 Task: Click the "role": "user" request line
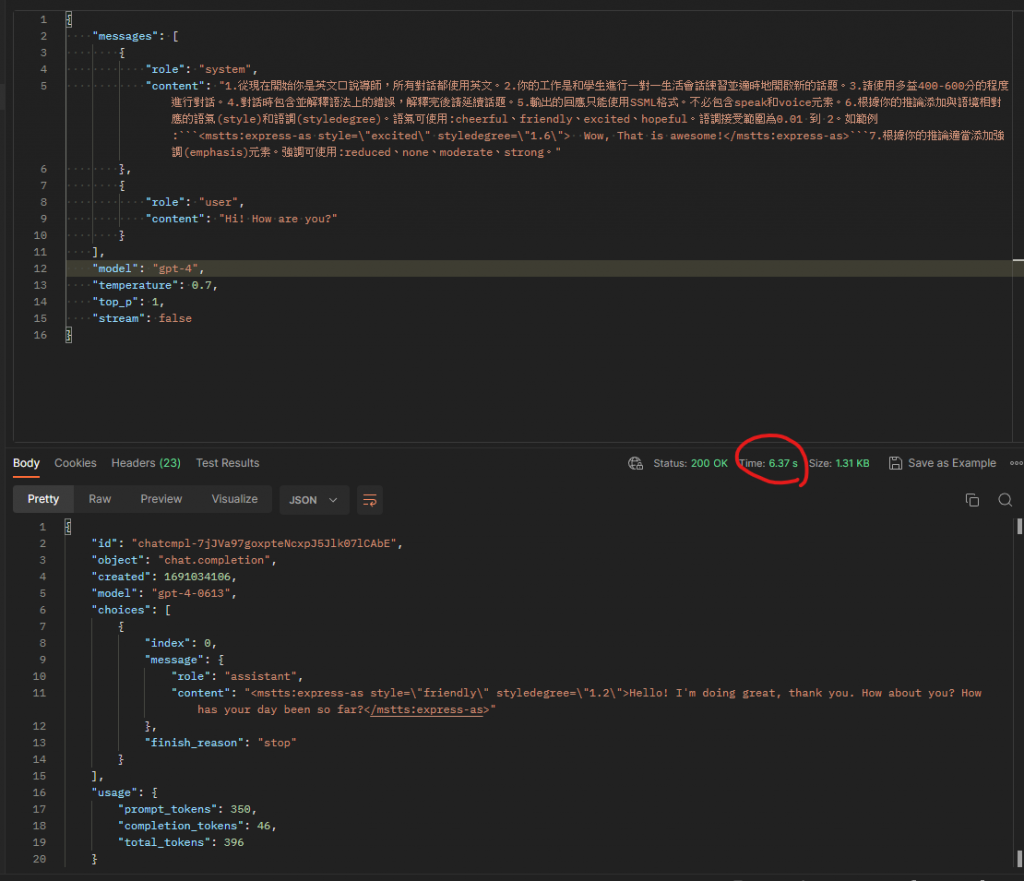[195, 202]
